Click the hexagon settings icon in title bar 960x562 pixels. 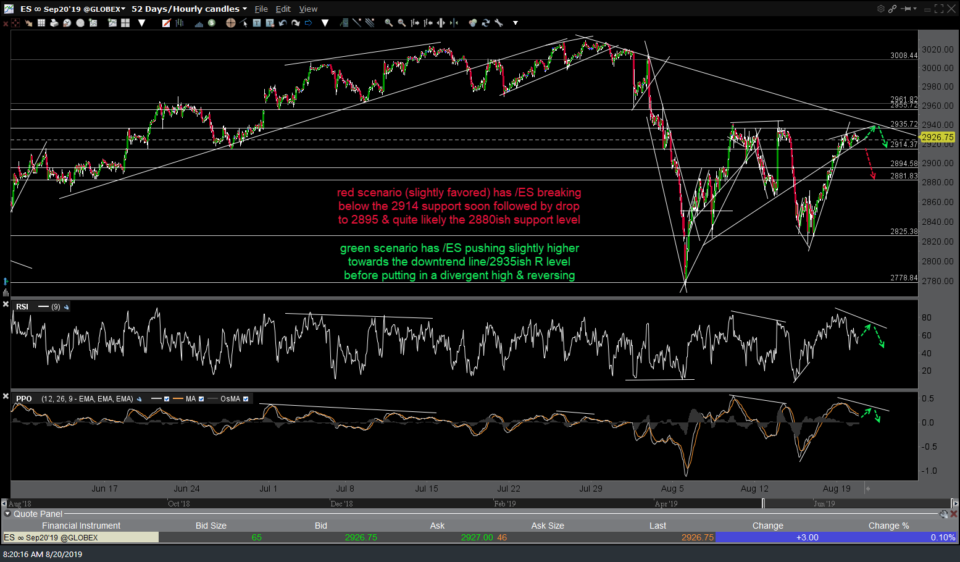pos(880,9)
